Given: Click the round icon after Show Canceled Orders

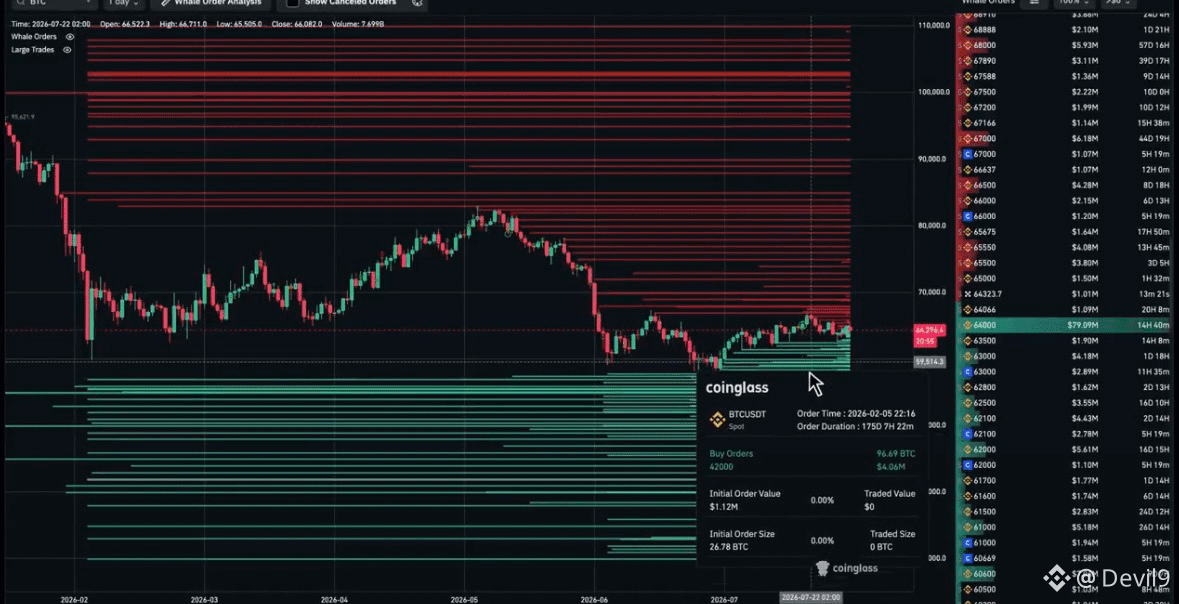Looking at the screenshot, I should [417, 2].
